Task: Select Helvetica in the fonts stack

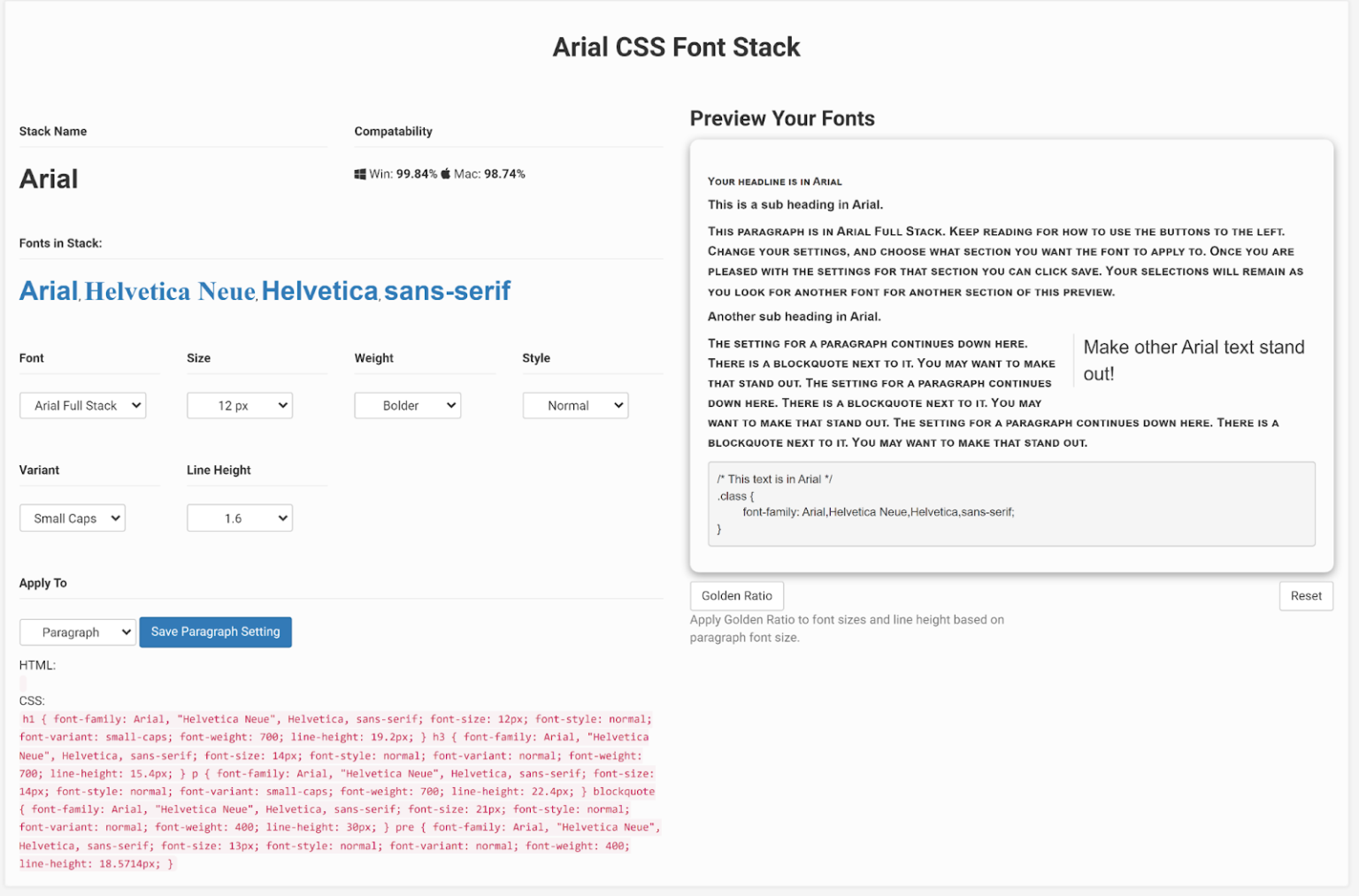Action: (319, 290)
